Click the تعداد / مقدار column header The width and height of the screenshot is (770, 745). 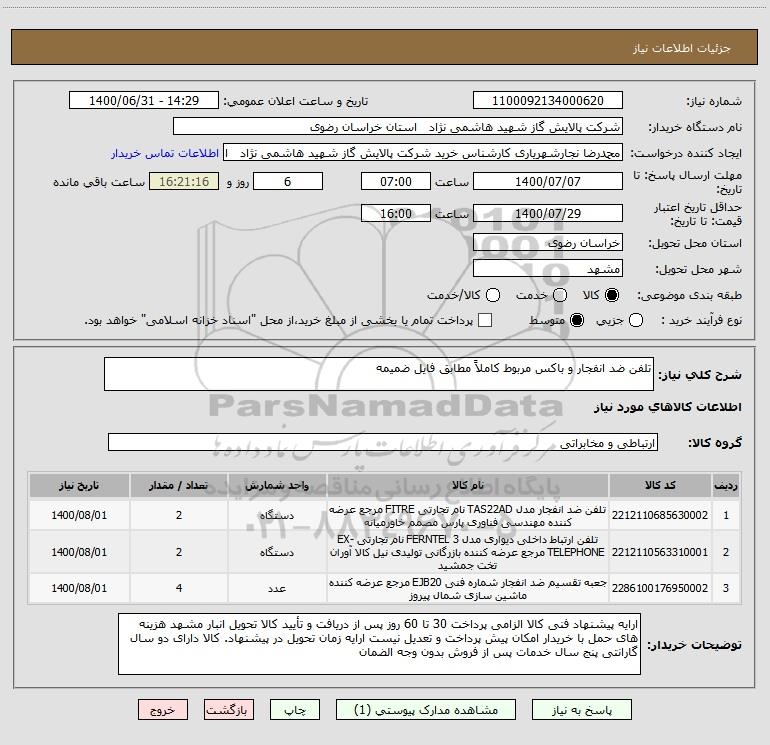[179, 485]
